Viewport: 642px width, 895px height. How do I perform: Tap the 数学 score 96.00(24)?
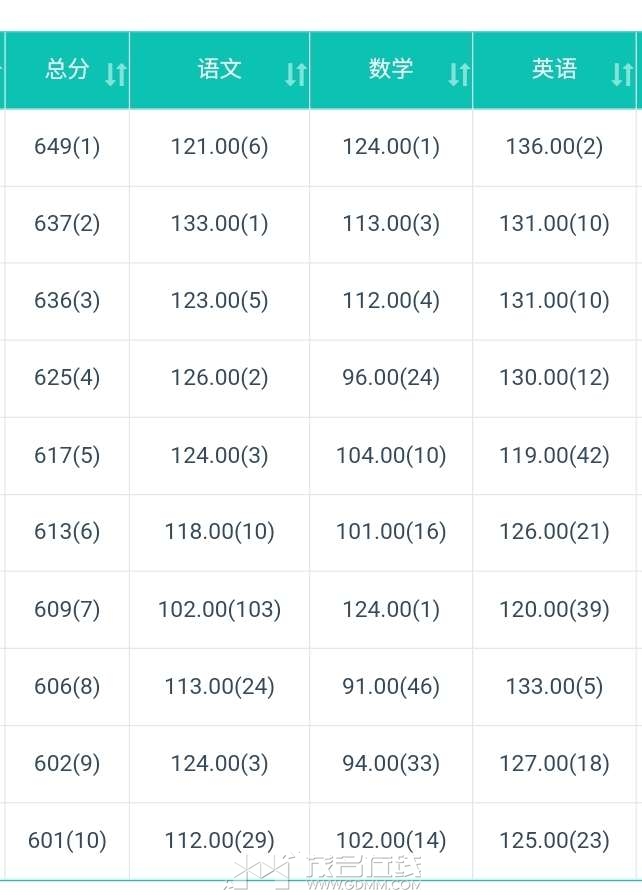[x=391, y=377]
